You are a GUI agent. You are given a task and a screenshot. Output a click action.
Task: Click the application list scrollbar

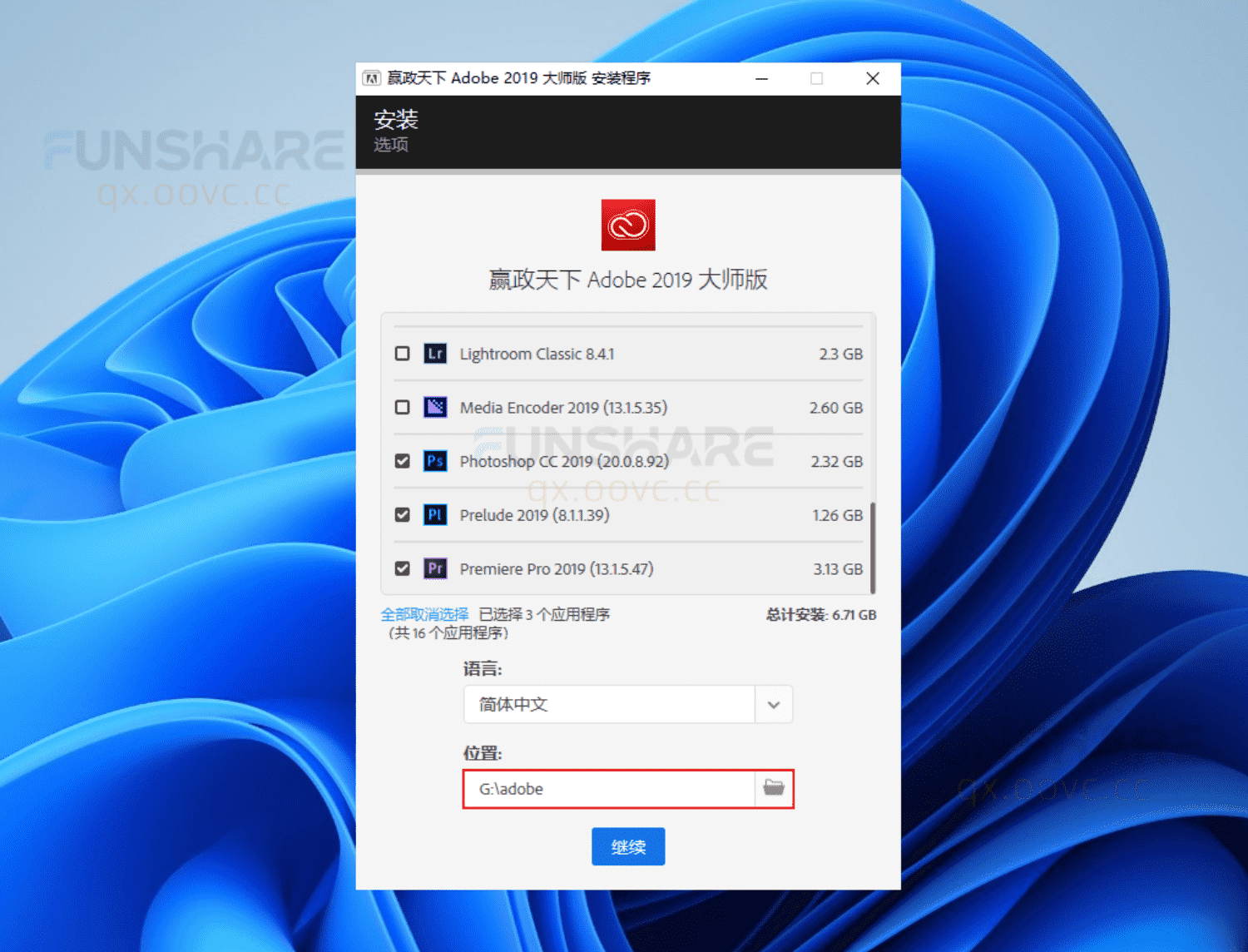tap(873, 548)
